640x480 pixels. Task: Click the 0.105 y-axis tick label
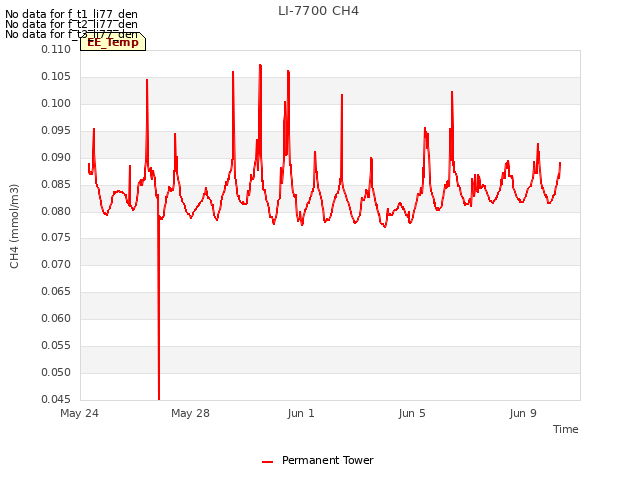coord(56,77)
